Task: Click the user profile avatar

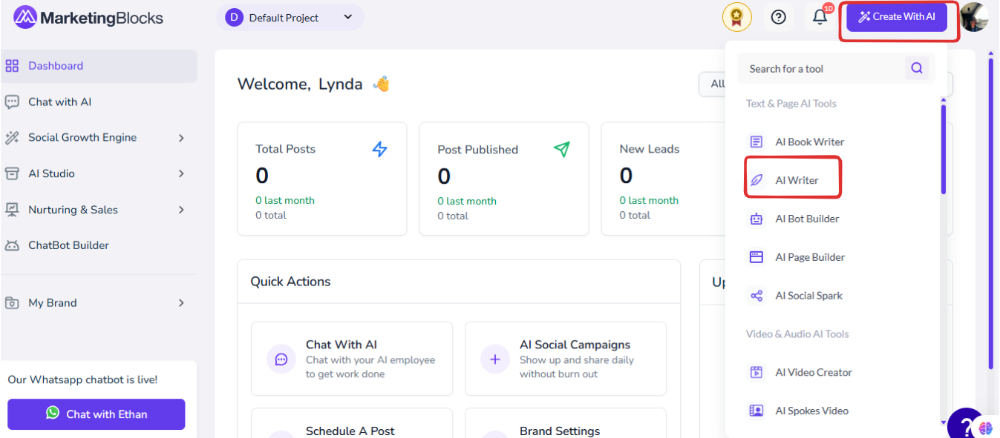Action: pos(973,17)
